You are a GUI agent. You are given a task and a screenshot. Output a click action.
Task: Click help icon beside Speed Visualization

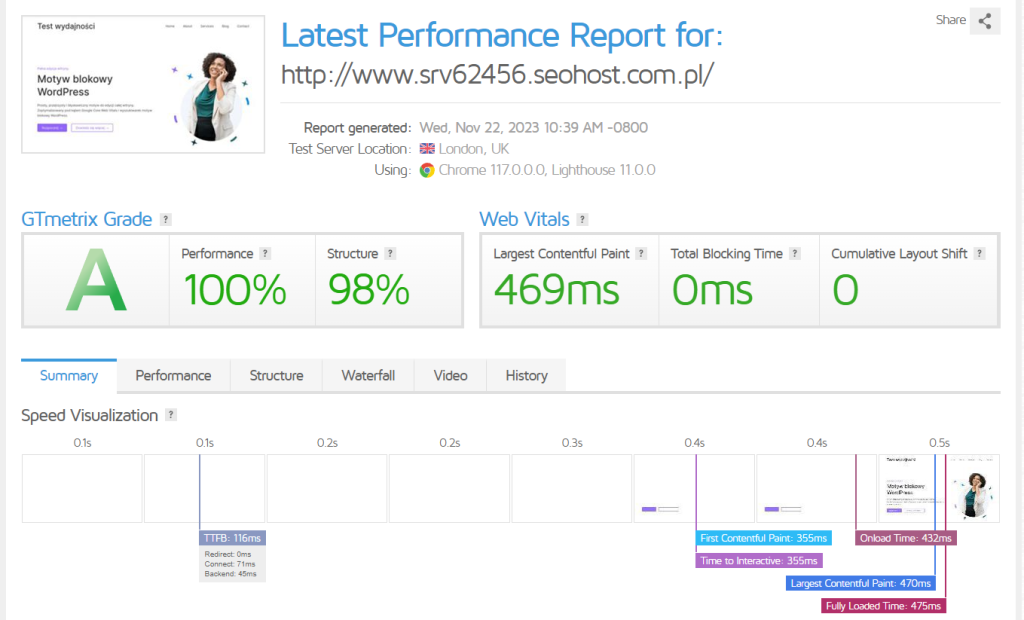pyautogui.click(x=171, y=415)
